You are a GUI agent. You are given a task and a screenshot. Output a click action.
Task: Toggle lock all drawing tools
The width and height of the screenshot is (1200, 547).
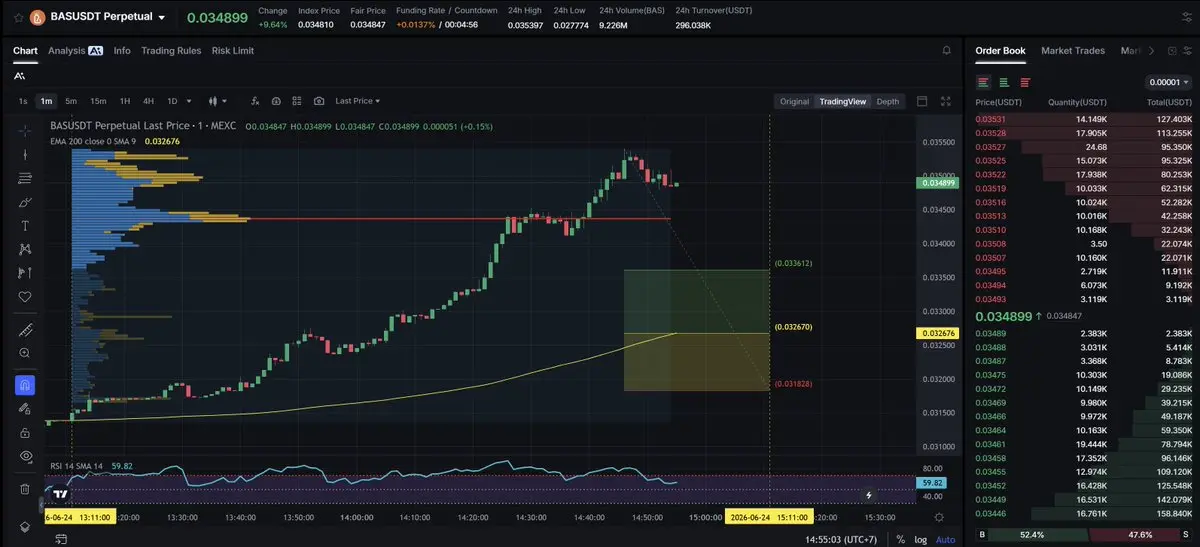tap(25, 432)
